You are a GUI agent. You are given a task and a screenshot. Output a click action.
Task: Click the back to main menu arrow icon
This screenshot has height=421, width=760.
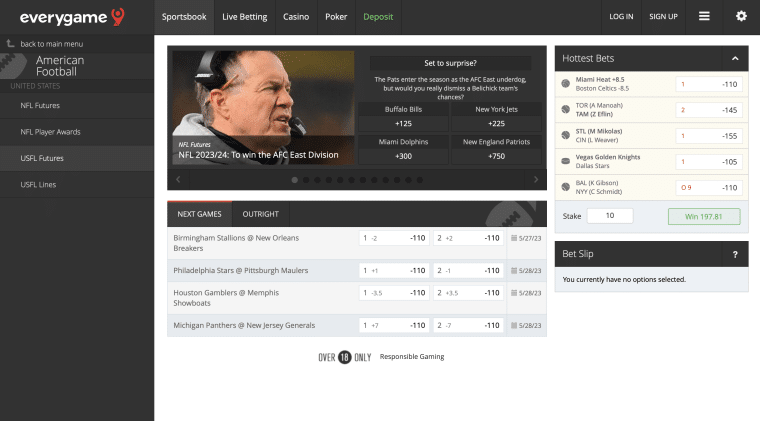click(x=10, y=44)
